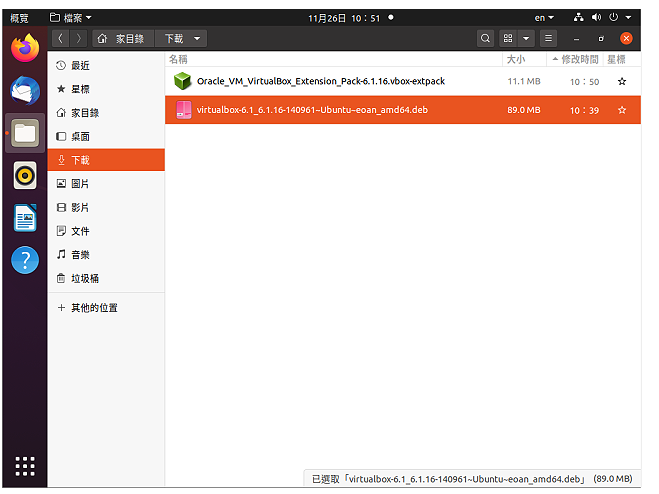Open 桌面 in the sidebar
The width and height of the screenshot is (659, 494).
point(106,136)
